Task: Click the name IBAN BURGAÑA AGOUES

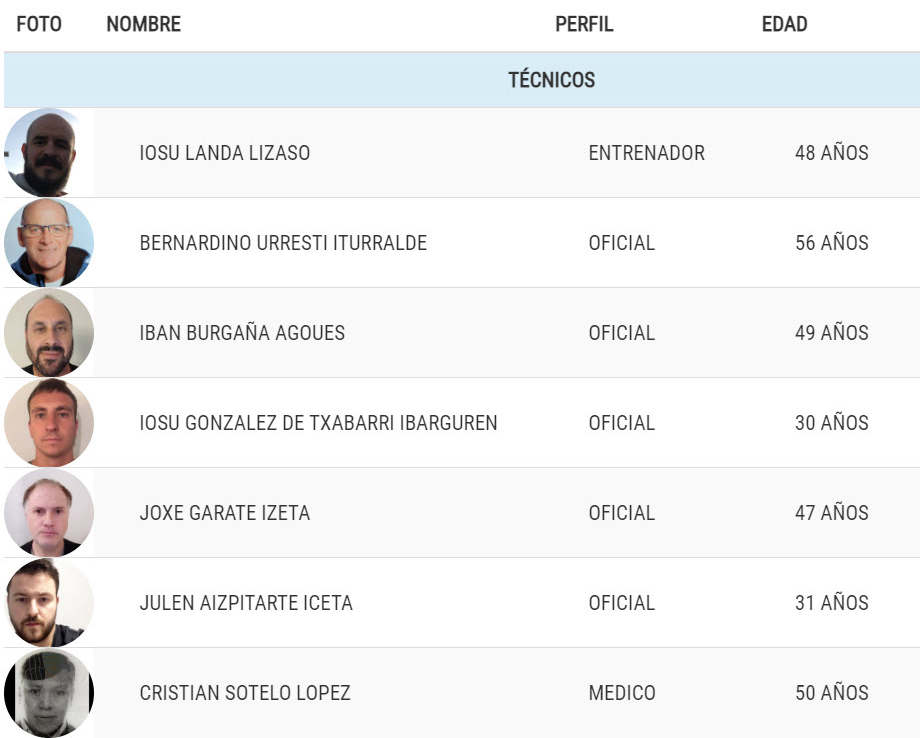Action: coord(242,333)
